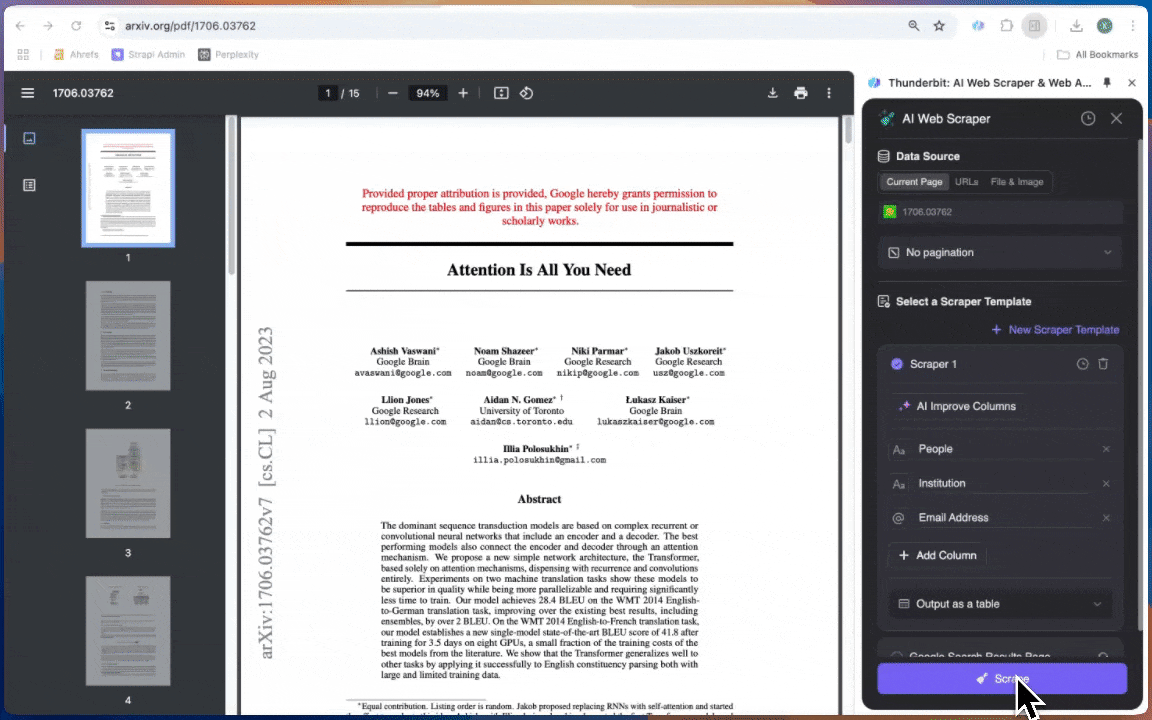Viewport: 1152px width, 720px height.
Task: Select the Scraper 1 template radio button
Action: 896,364
